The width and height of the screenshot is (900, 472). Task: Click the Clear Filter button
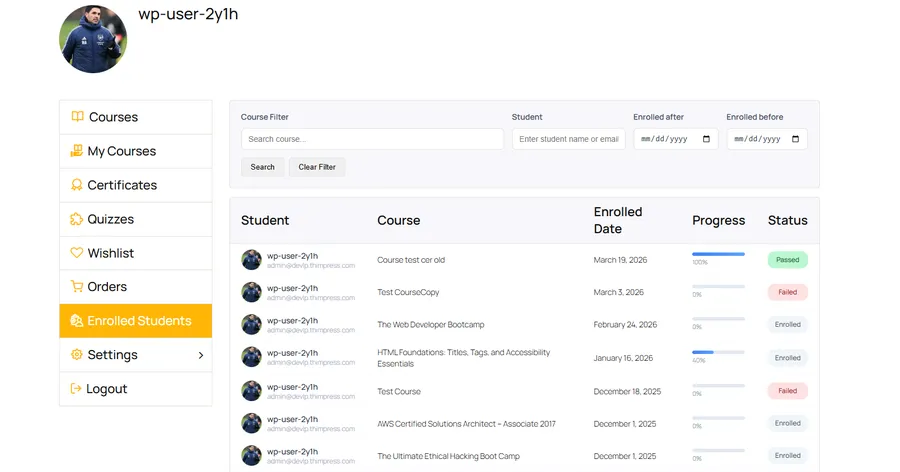pyautogui.click(x=317, y=167)
